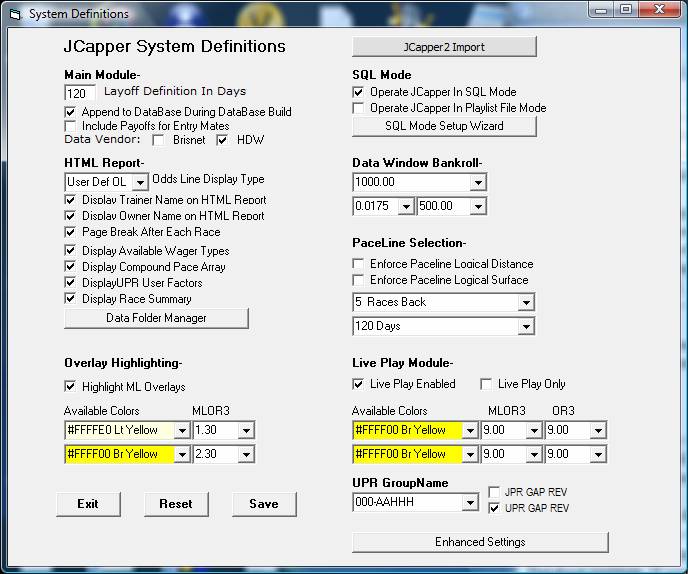Check the Brisnet data vendor box
Viewport: 688px width, 574px height.
158,140
